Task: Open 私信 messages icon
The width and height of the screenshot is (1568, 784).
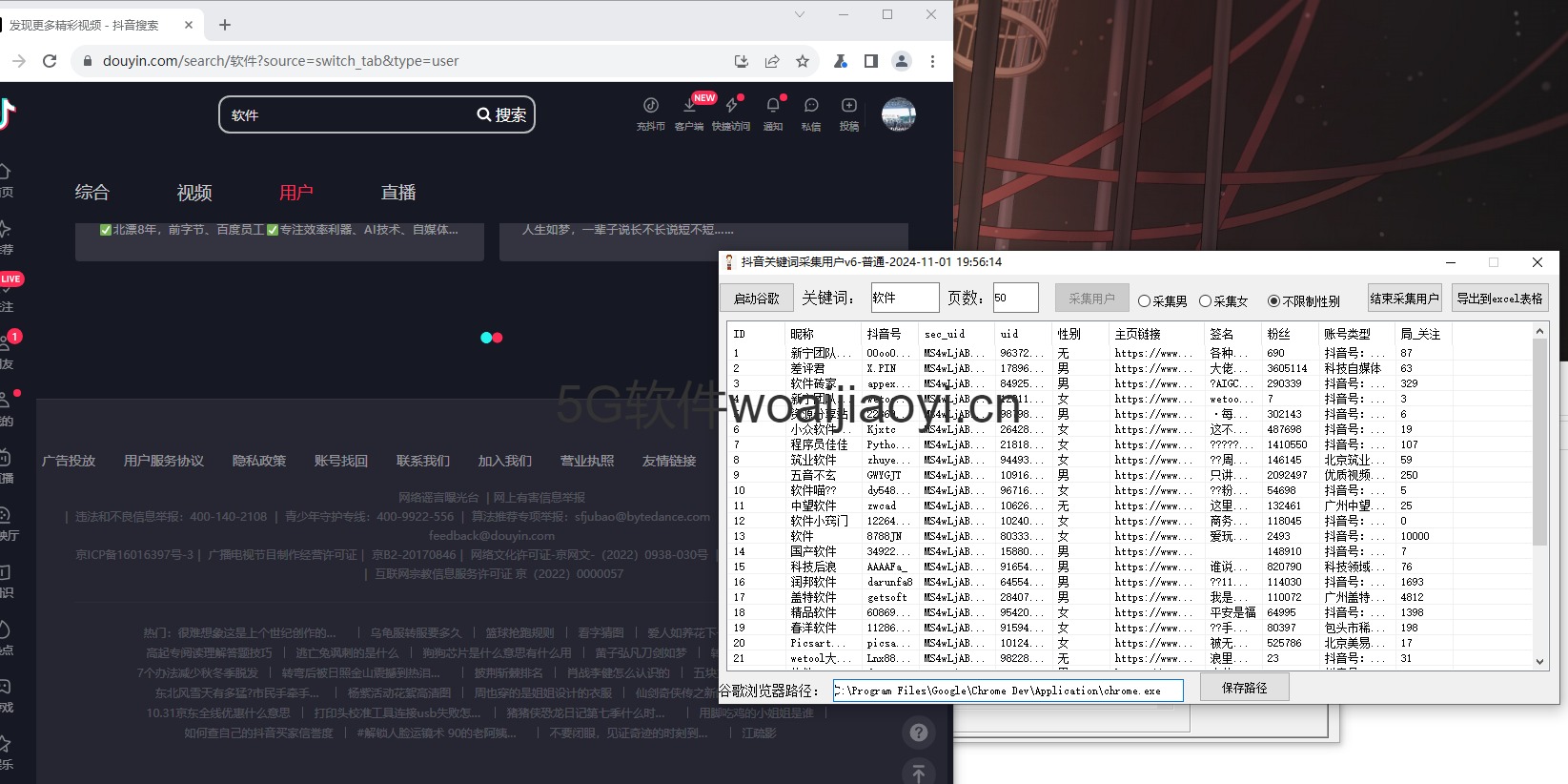Action: click(811, 113)
